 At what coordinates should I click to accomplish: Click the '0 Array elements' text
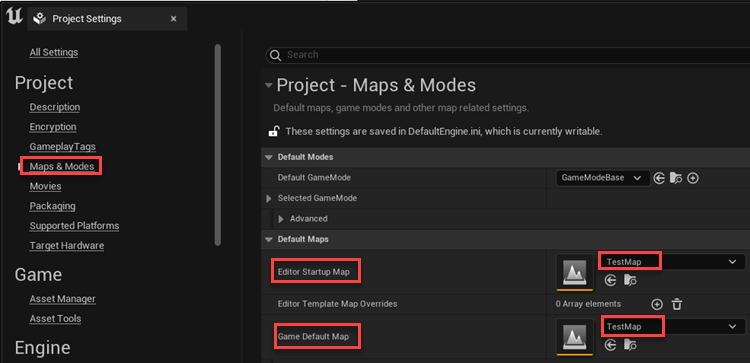coord(588,304)
